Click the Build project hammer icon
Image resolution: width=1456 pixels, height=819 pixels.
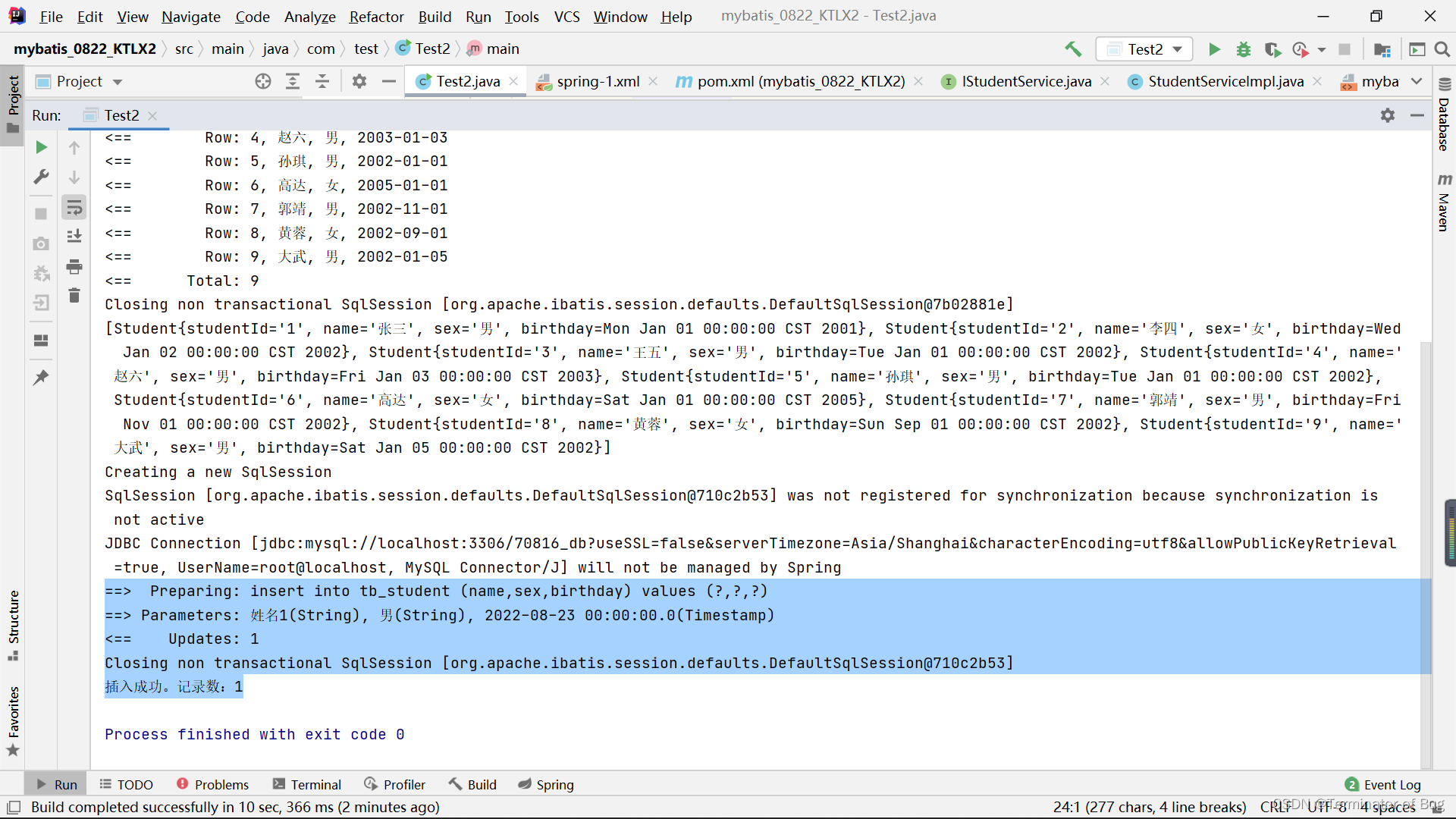(x=1073, y=49)
